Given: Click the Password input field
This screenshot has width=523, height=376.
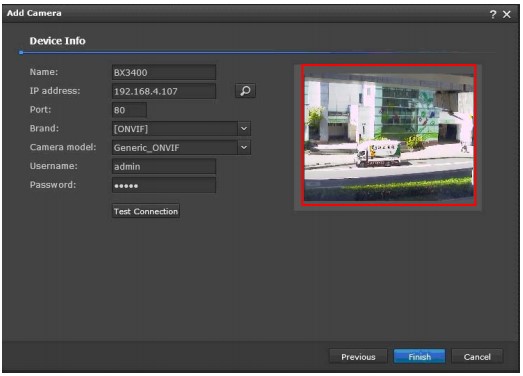Looking at the screenshot, I should point(164,185).
